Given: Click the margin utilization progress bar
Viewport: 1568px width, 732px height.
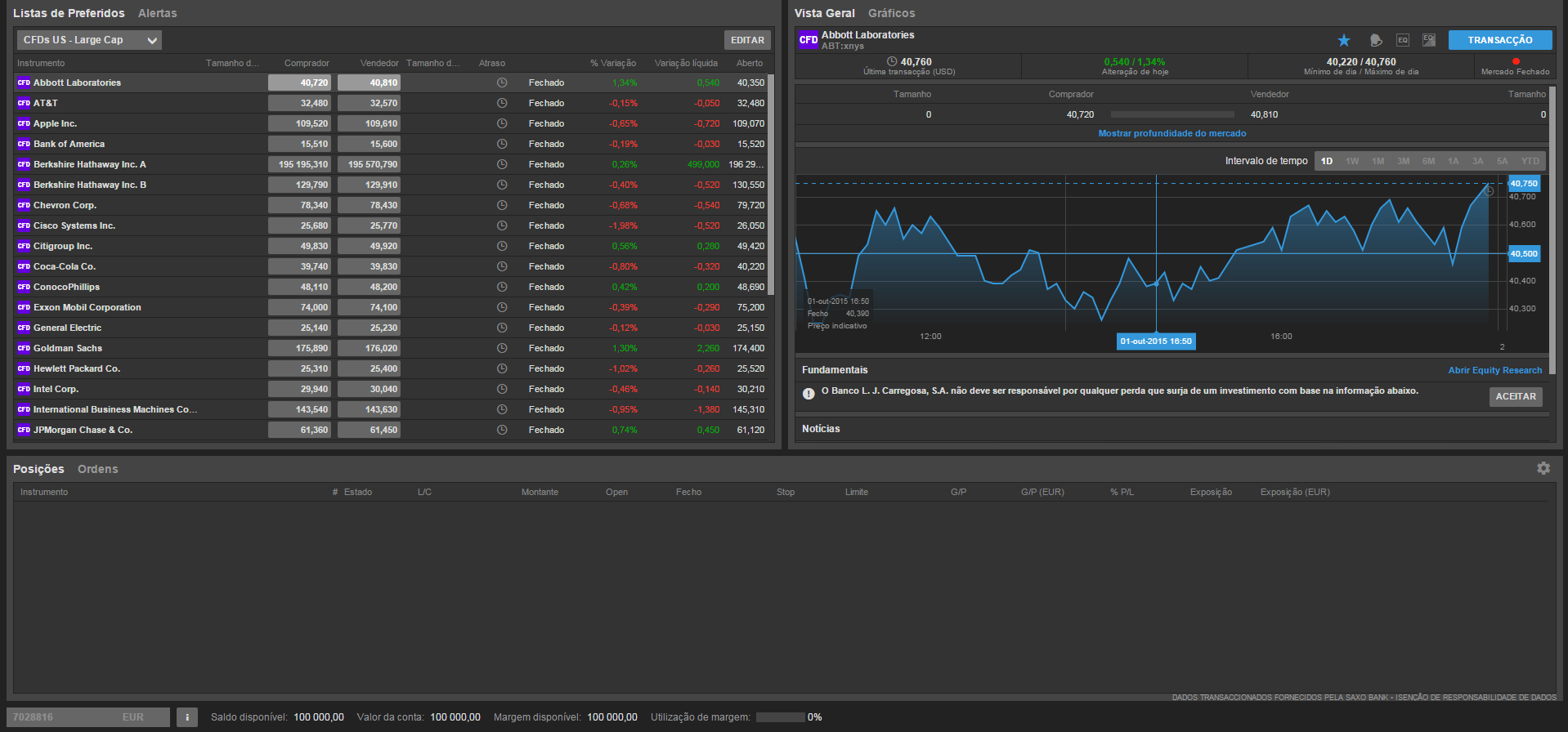Looking at the screenshot, I should 781,717.
